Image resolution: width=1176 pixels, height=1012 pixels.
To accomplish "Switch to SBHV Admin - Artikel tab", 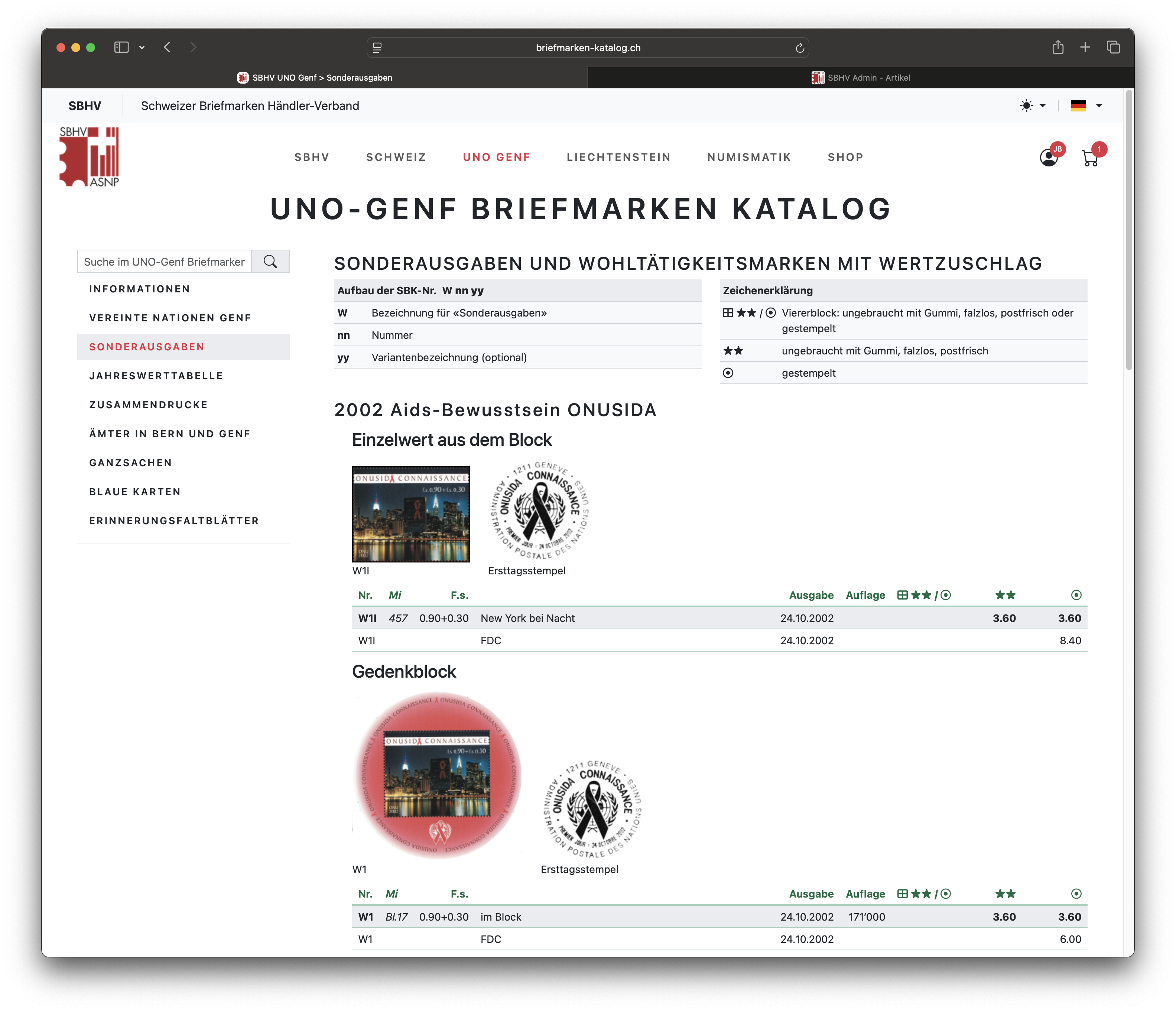I will tap(860, 78).
